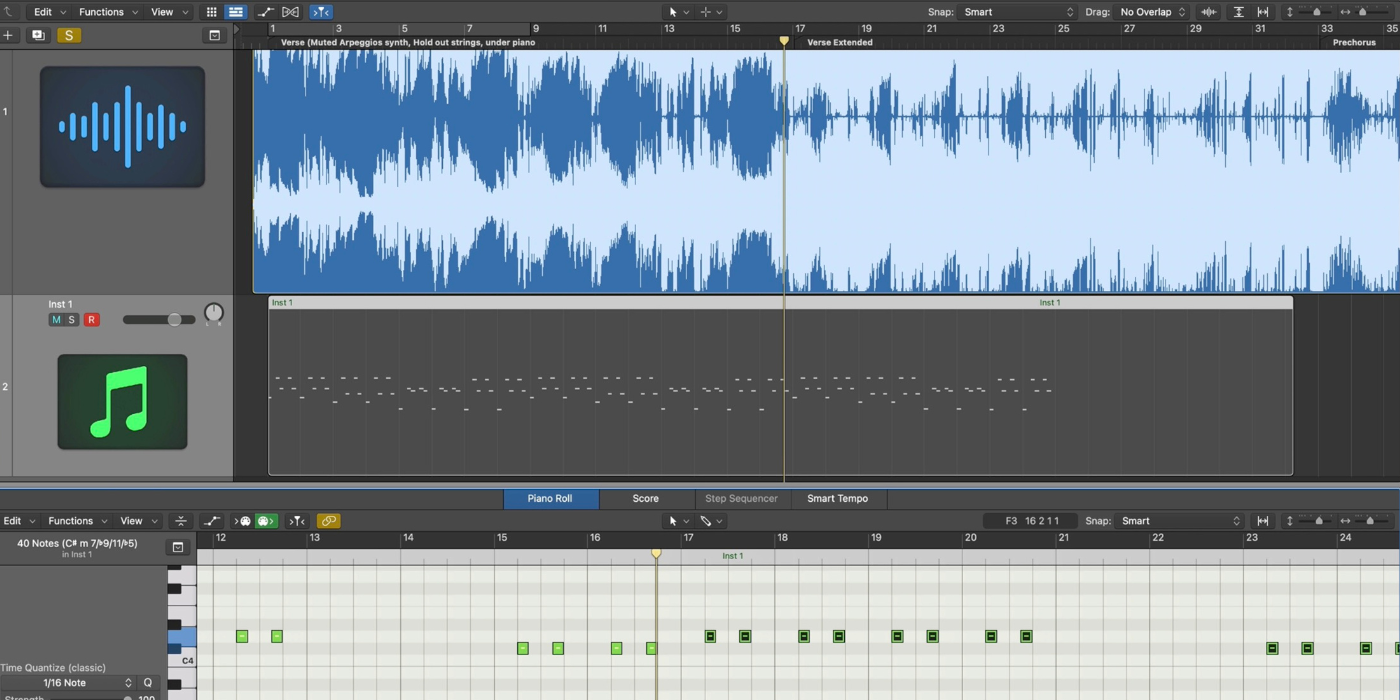Switch to the Step Sequencer tab

tap(741, 498)
